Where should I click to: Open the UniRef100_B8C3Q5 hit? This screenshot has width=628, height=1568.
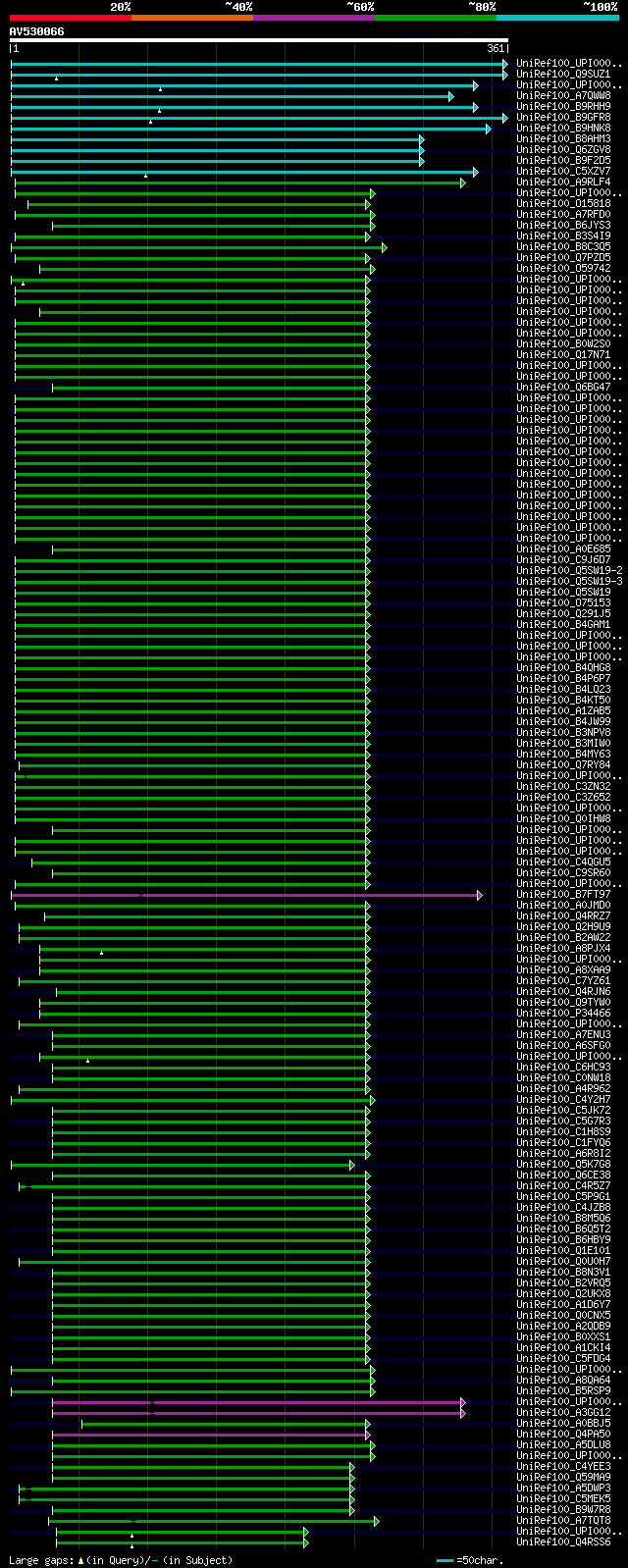[x=563, y=246]
